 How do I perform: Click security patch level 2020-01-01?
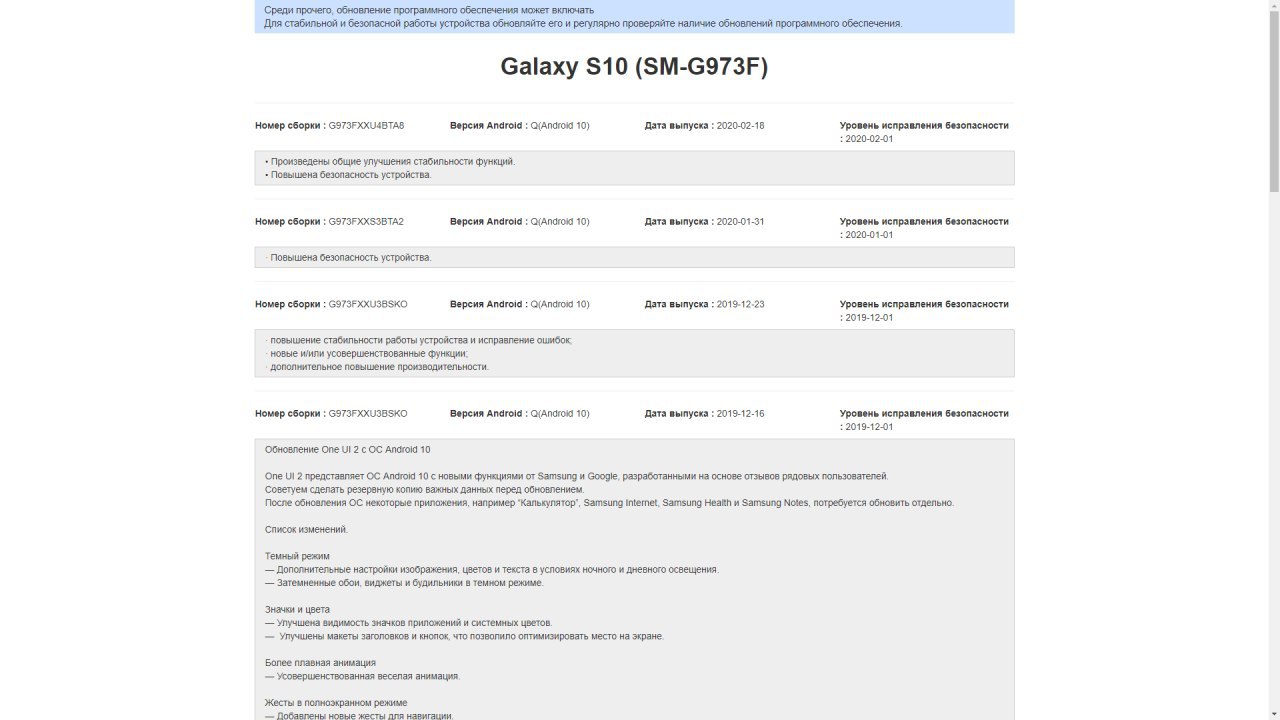click(x=869, y=235)
